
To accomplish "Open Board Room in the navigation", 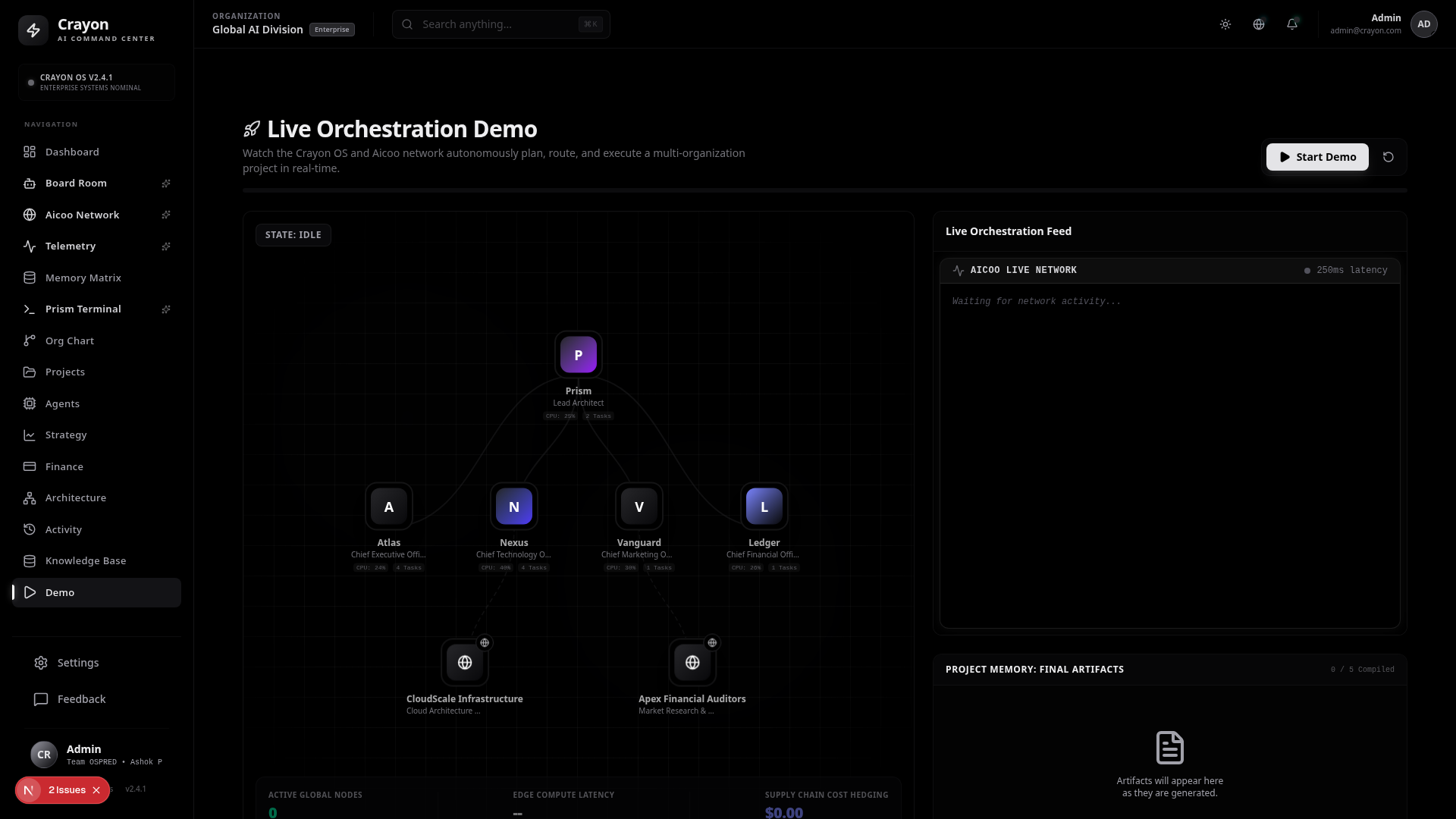I will 97,184.
